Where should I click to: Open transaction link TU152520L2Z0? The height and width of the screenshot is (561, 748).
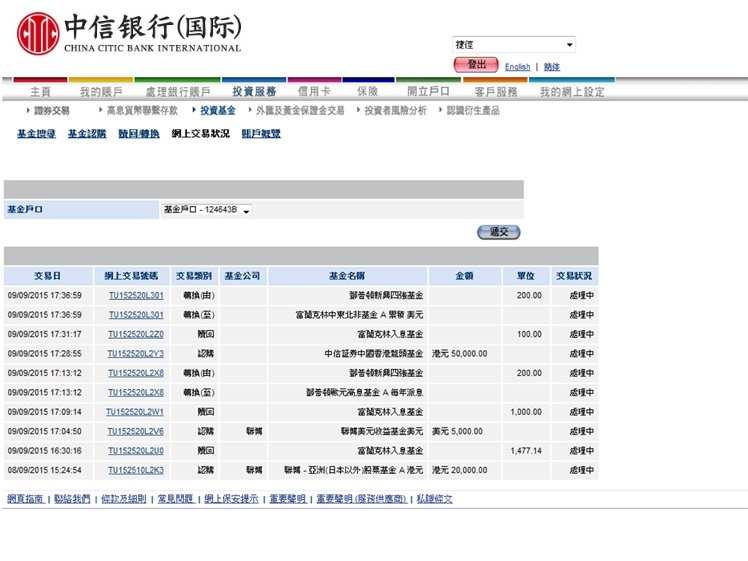click(136, 334)
